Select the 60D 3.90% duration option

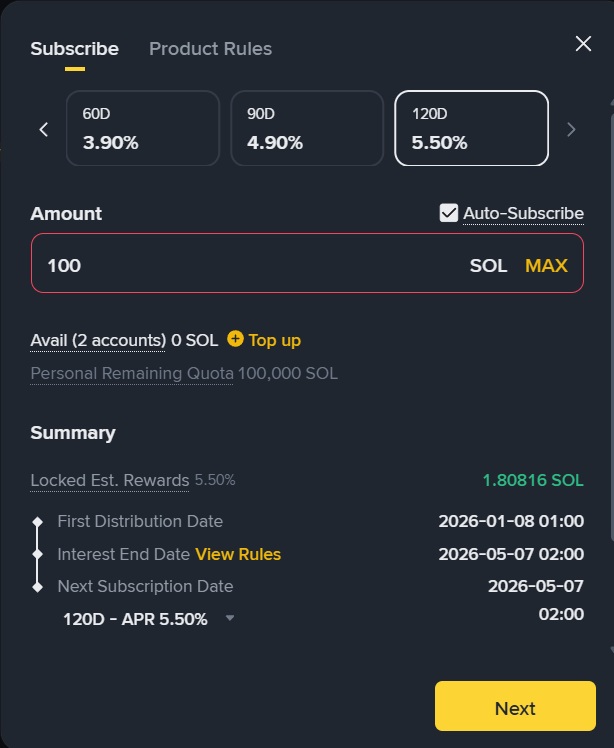[x=142, y=128]
